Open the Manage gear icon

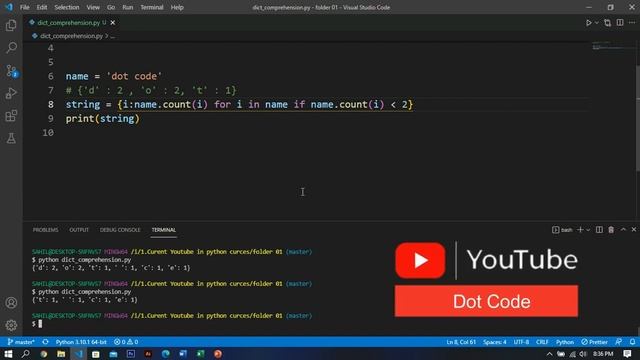point(11,325)
